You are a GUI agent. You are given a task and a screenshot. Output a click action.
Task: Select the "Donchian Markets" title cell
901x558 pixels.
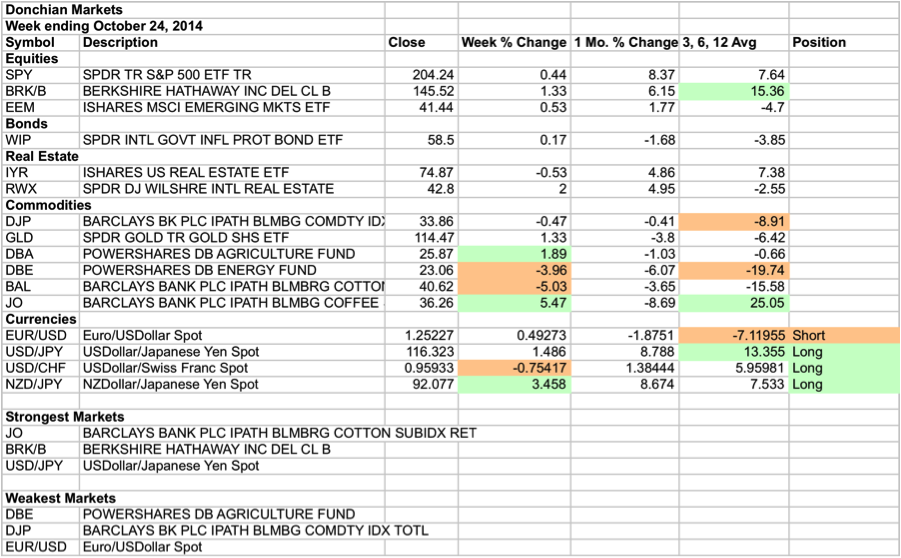pos(193,10)
